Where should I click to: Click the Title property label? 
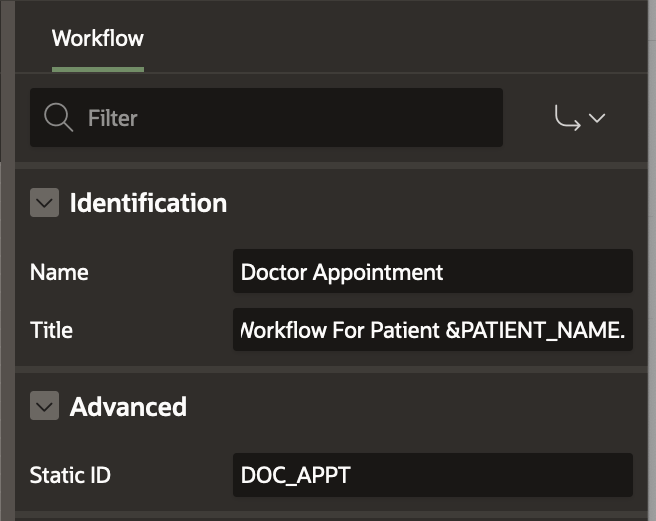point(51,330)
